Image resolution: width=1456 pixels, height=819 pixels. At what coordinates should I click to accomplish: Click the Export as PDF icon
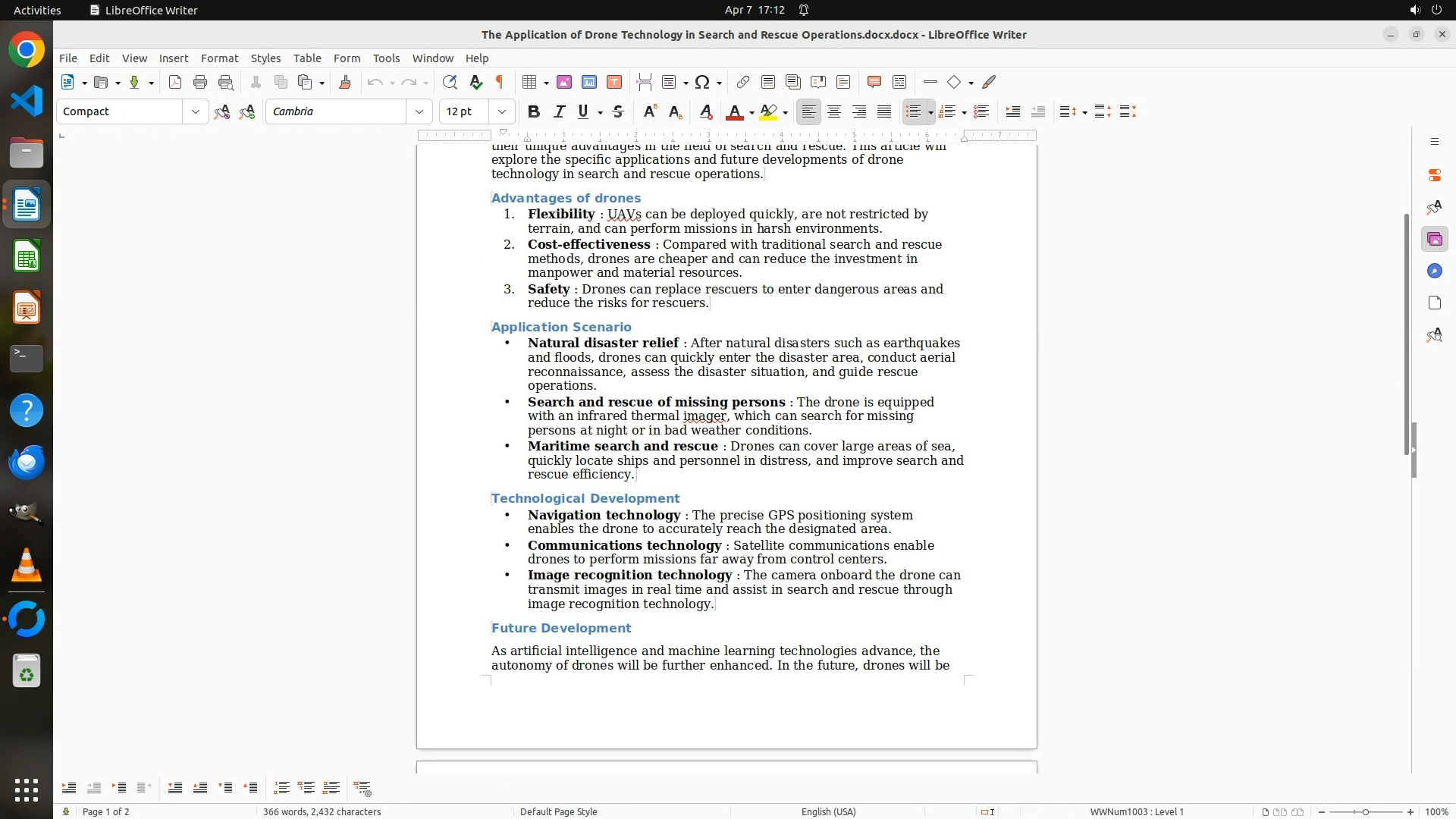[x=175, y=83]
